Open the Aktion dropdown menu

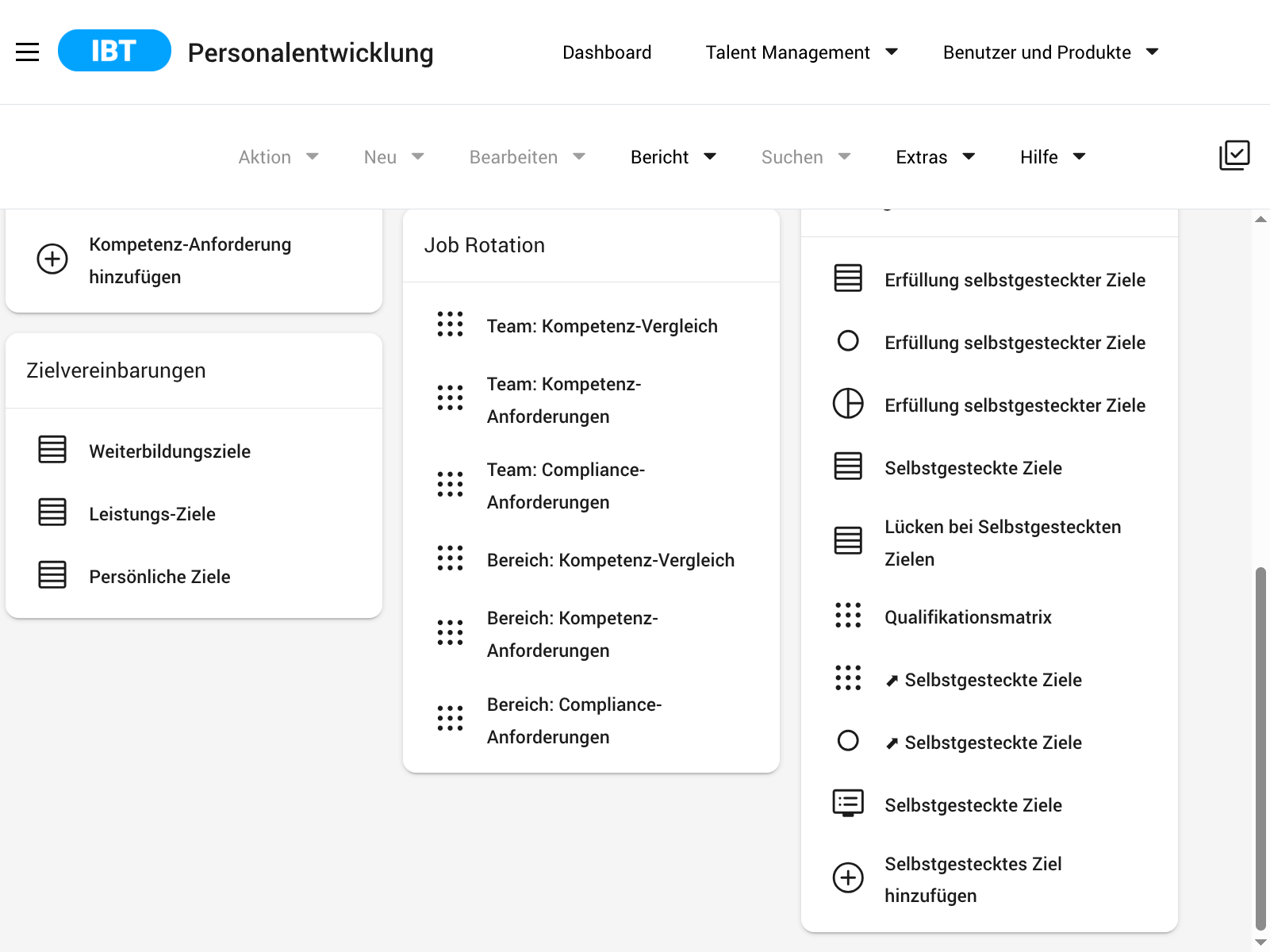(278, 157)
